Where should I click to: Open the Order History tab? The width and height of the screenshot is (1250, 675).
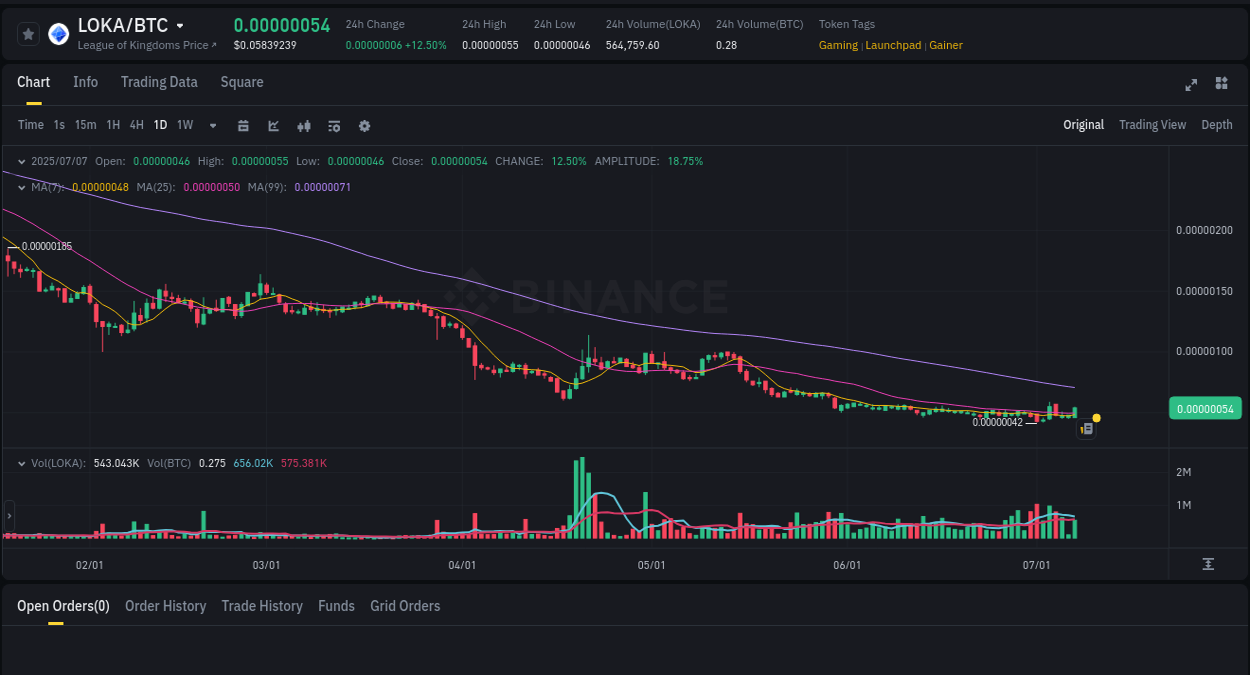pyautogui.click(x=165, y=606)
